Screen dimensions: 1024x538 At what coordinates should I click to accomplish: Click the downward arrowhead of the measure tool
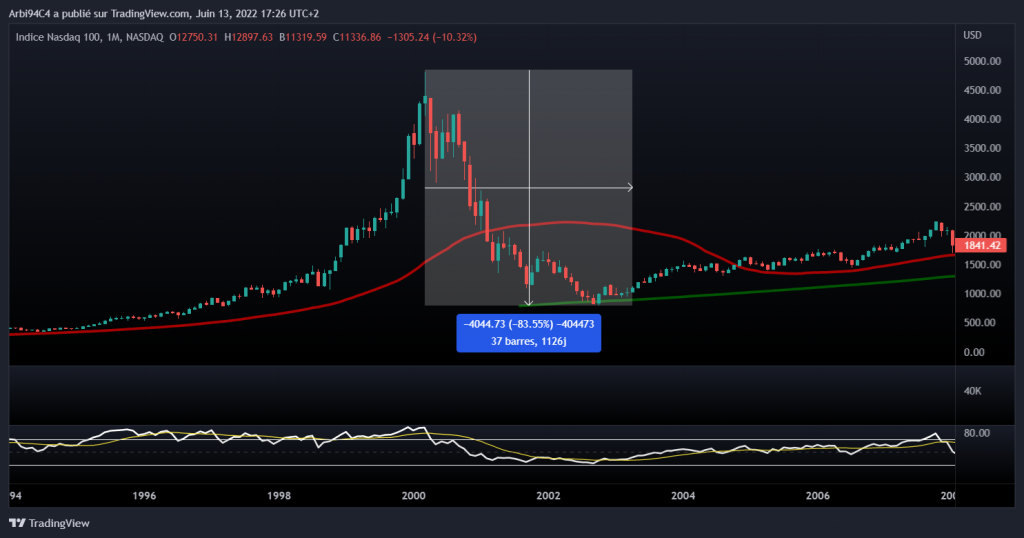click(x=529, y=301)
